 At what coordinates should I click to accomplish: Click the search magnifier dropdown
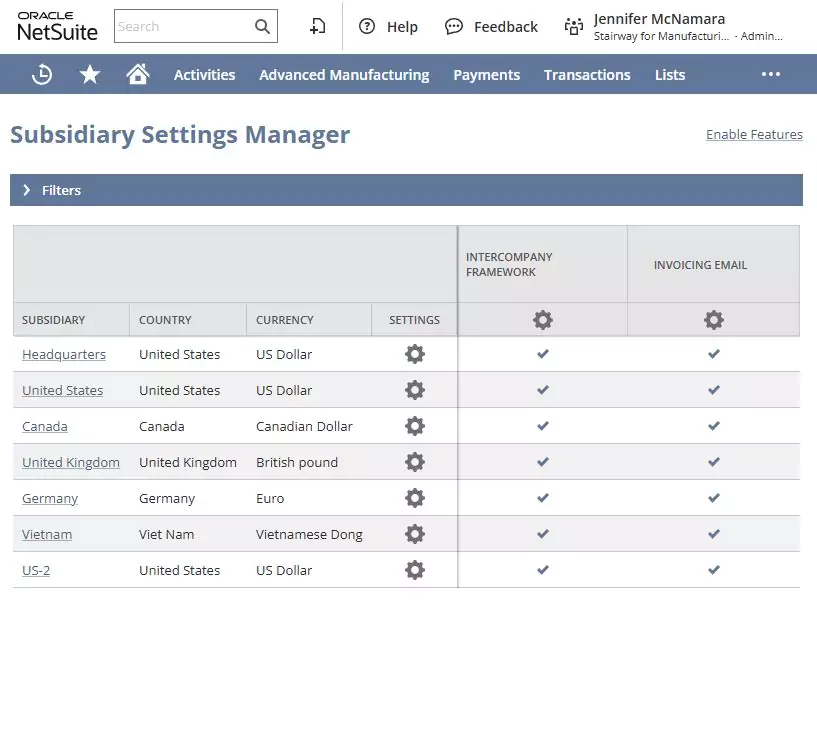click(261, 27)
